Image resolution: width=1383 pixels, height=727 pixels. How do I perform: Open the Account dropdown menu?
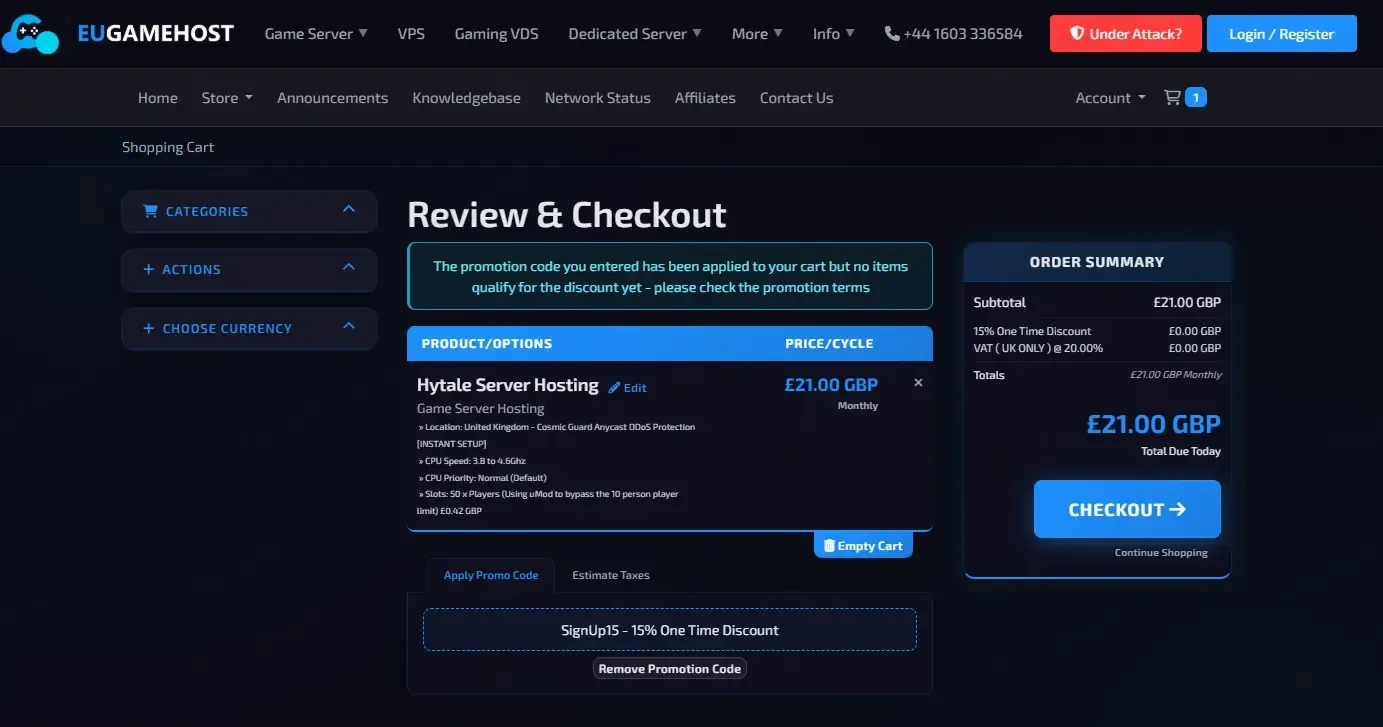click(x=1110, y=97)
